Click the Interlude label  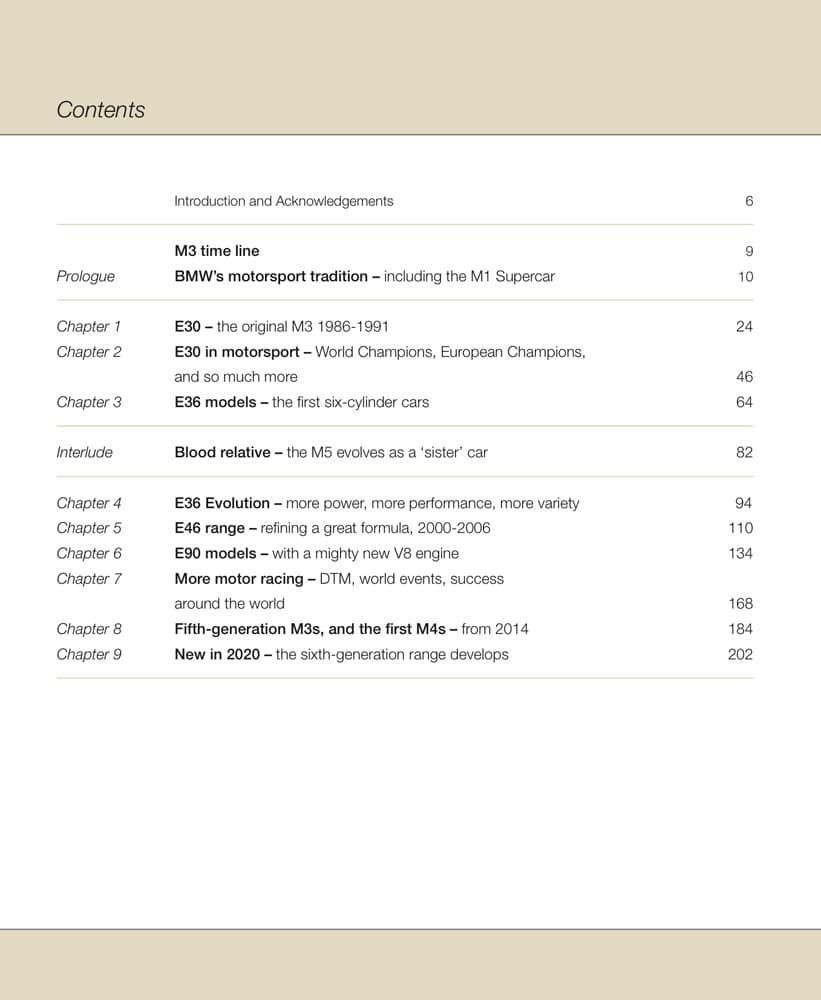[84, 452]
